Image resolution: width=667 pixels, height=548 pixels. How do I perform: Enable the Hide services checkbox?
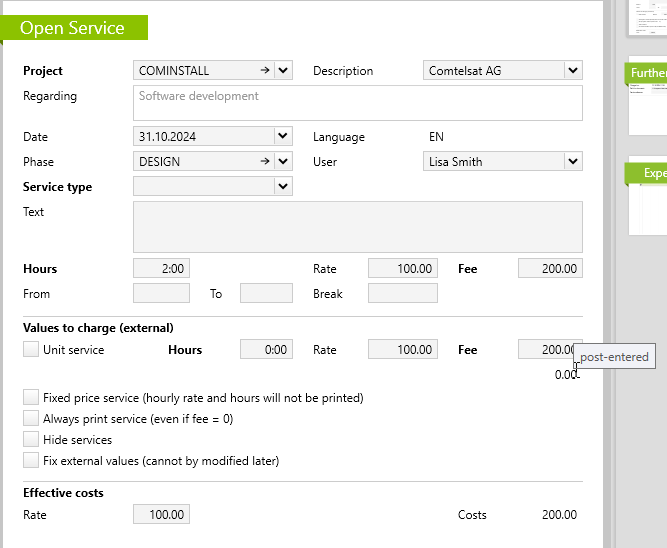tap(31, 439)
